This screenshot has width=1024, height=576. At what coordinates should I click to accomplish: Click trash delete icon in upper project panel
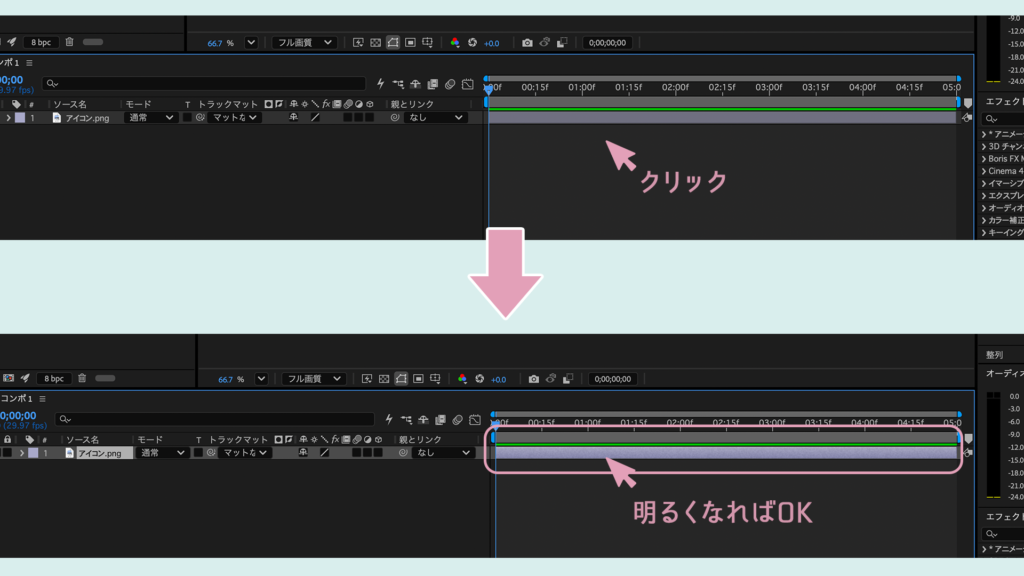[69, 42]
